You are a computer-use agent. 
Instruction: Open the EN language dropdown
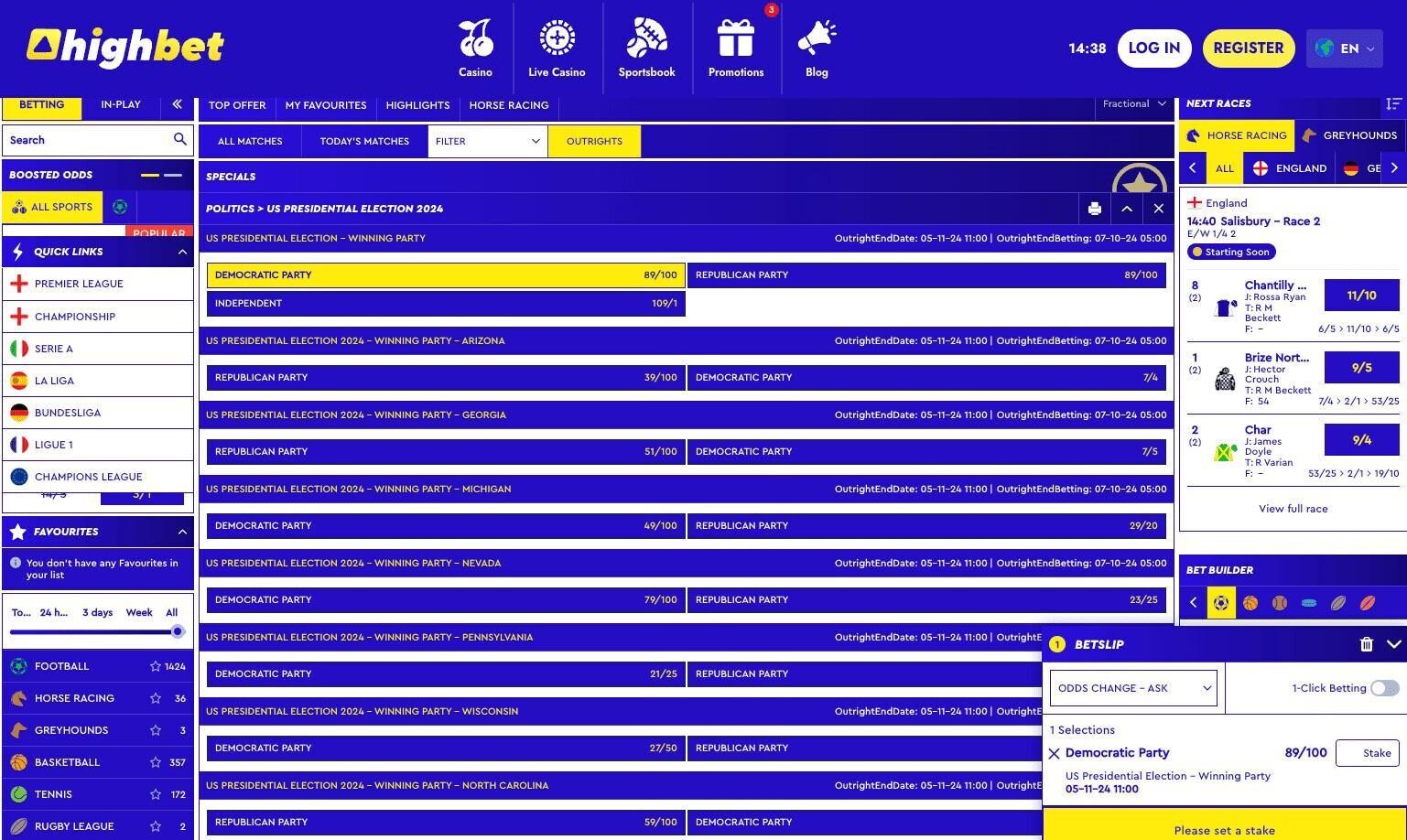pyautogui.click(x=1344, y=48)
